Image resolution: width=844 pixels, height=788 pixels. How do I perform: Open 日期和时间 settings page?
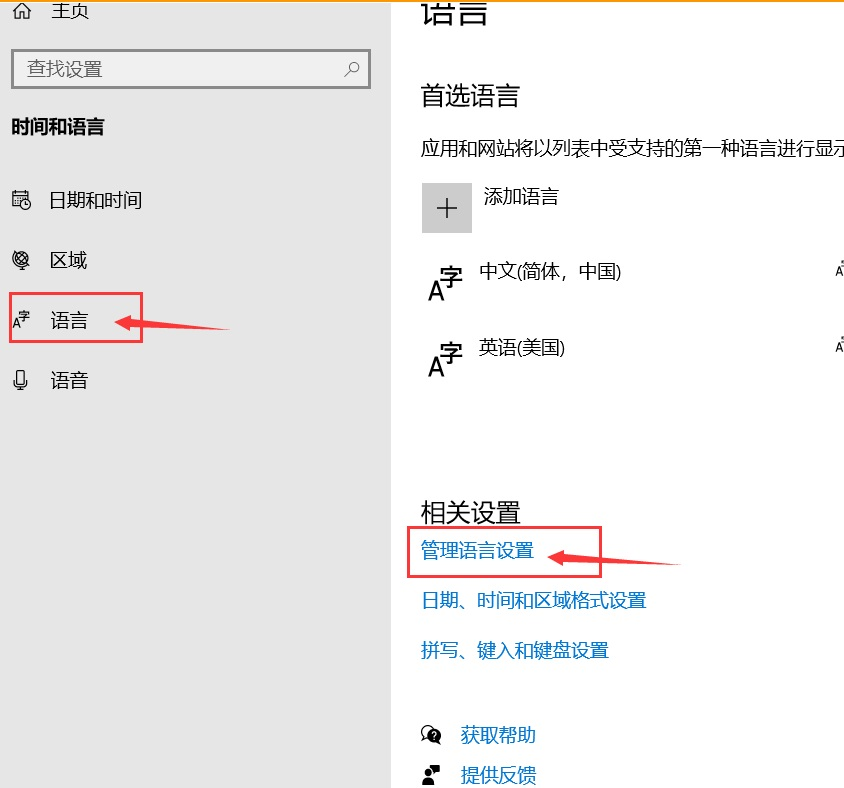[95, 200]
